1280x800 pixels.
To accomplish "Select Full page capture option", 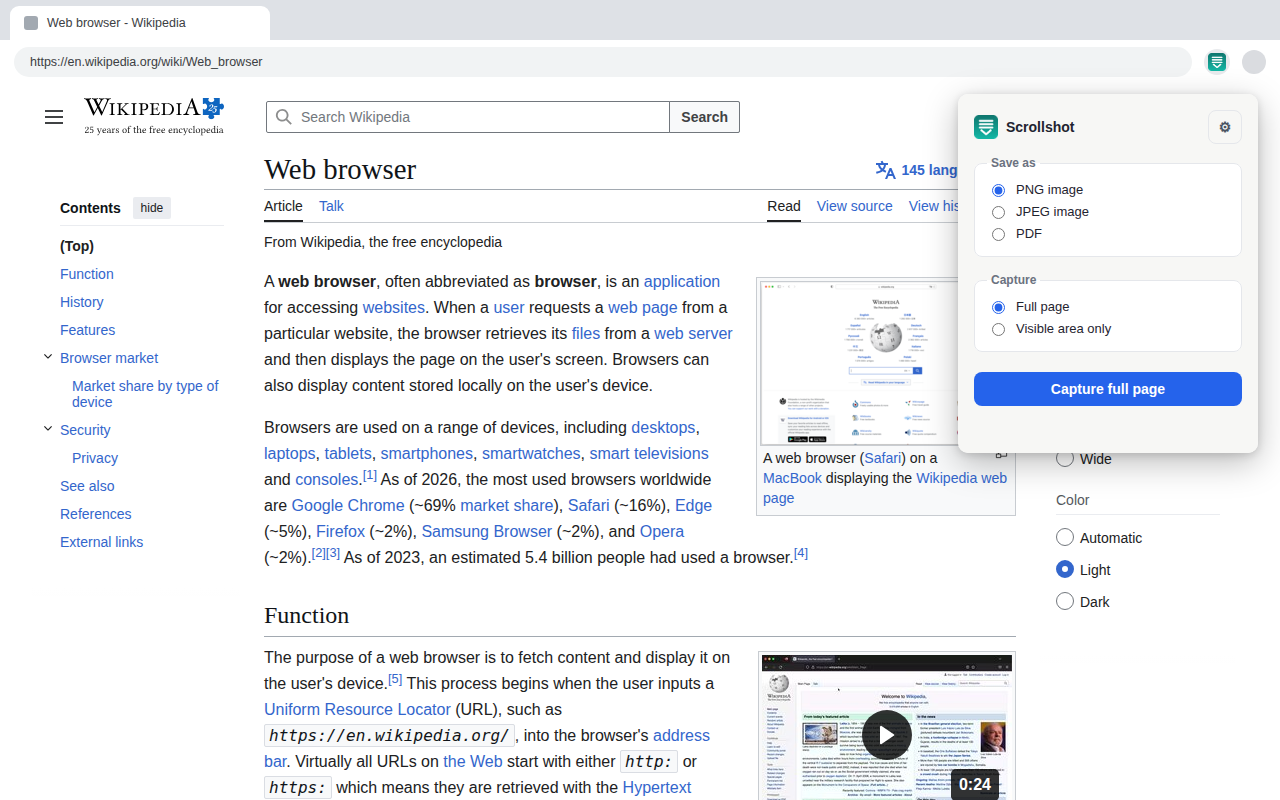I will point(998,307).
